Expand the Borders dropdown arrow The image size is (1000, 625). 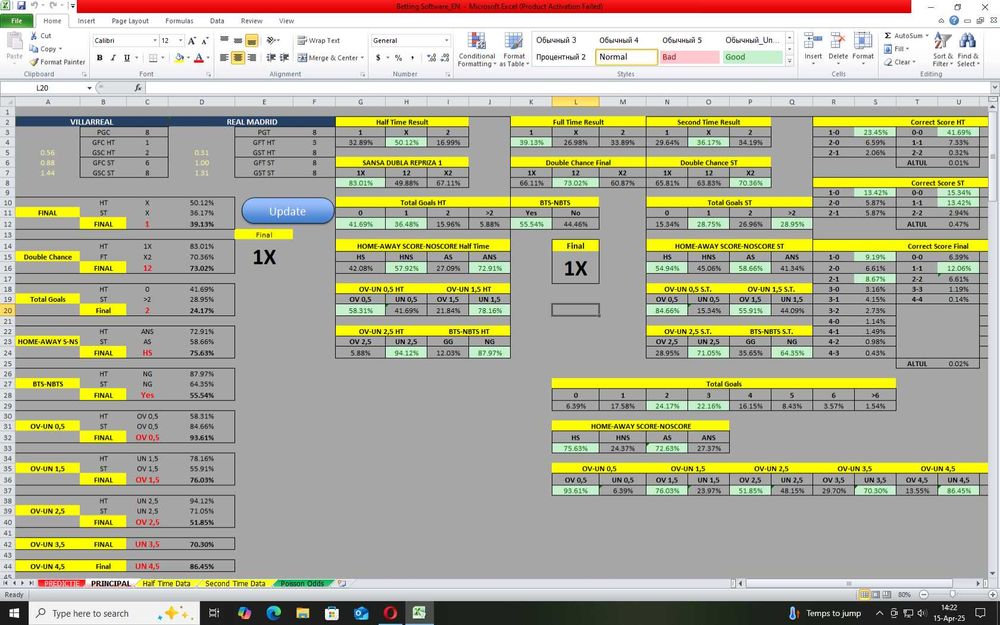point(163,57)
